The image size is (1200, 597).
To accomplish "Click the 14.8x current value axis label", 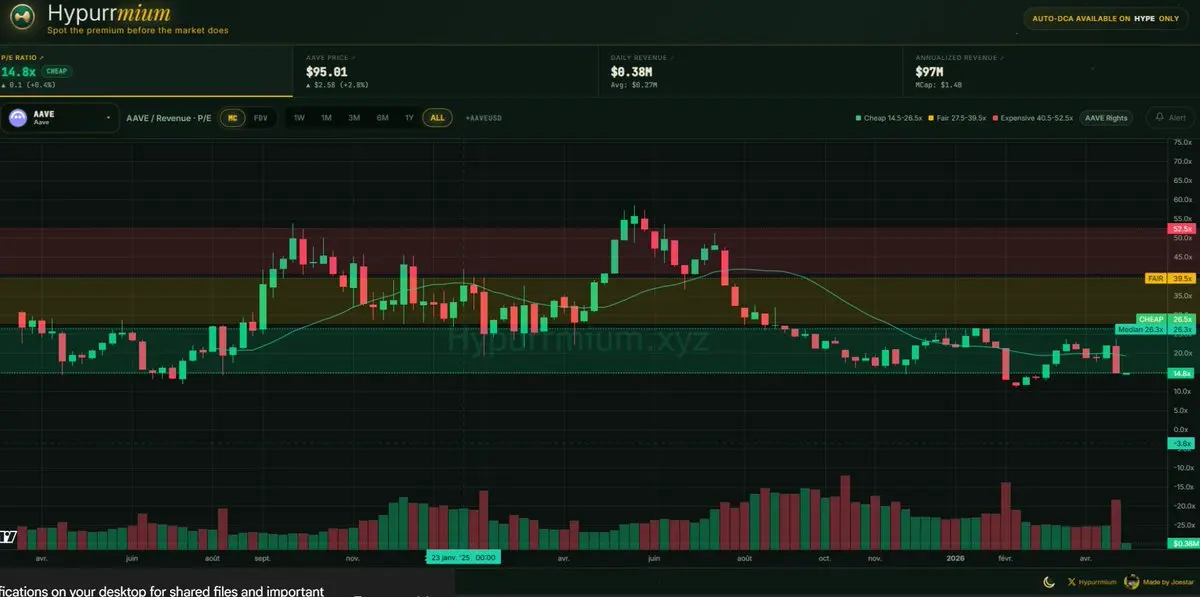I will (x=1183, y=373).
